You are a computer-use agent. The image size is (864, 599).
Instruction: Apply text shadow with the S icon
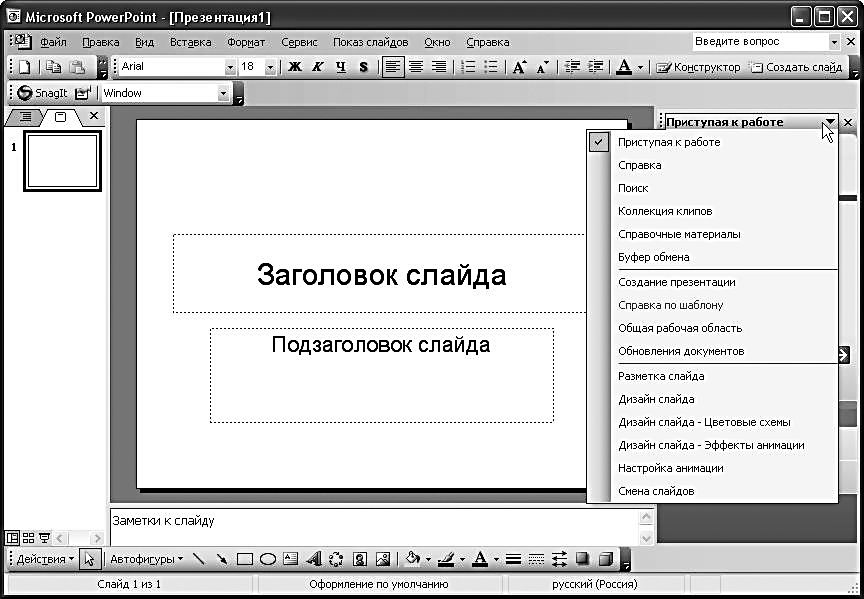[x=363, y=68]
